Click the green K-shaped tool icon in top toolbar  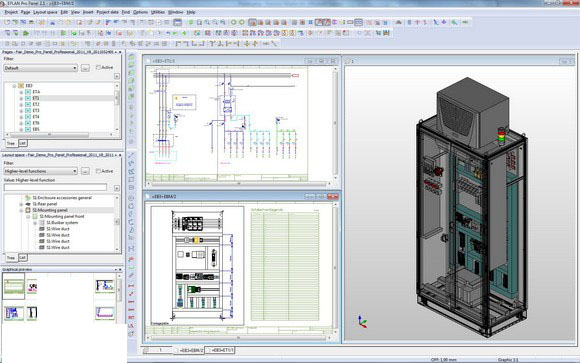[454, 22]
